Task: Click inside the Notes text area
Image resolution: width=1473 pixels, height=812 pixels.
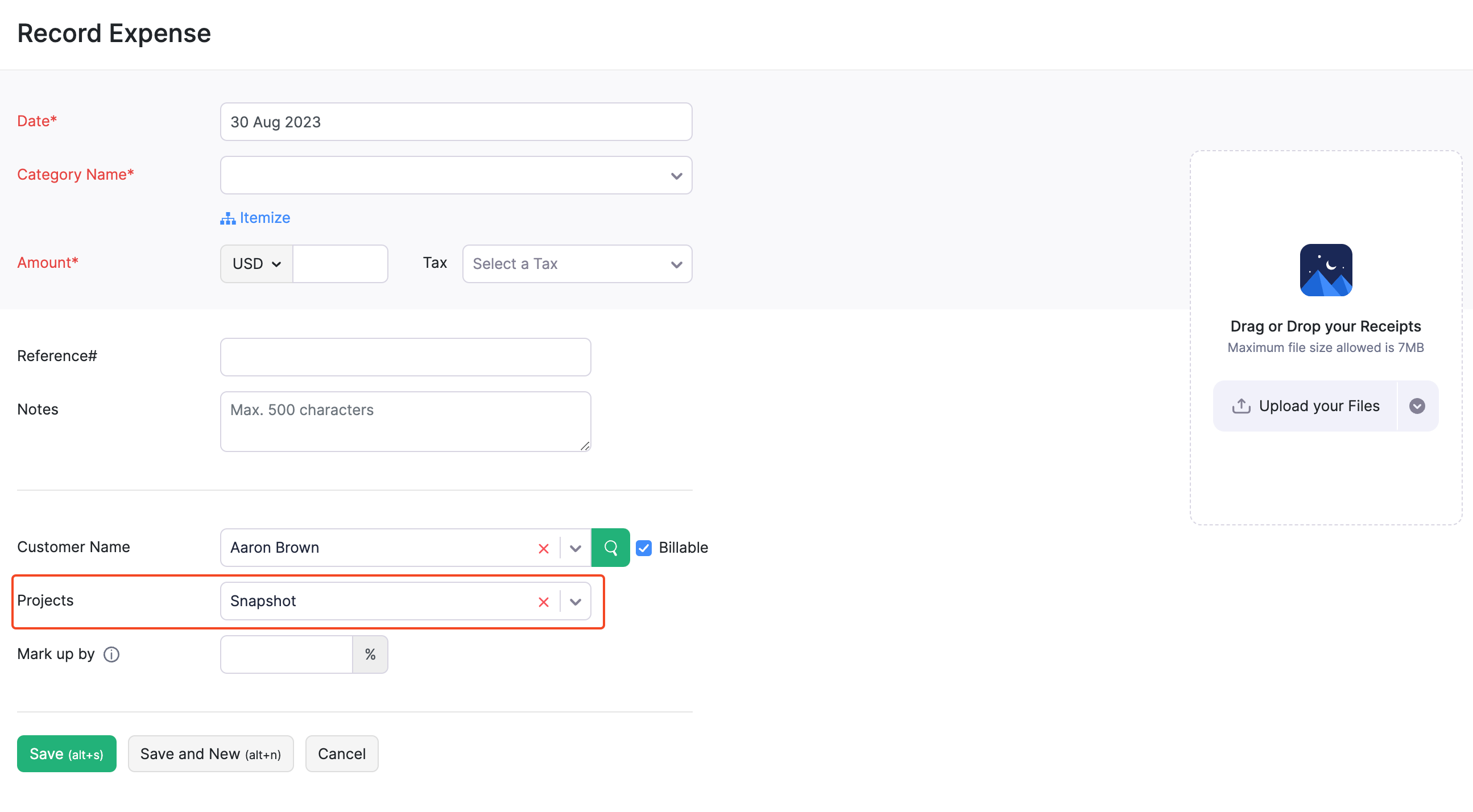Action: coord(405,421)
